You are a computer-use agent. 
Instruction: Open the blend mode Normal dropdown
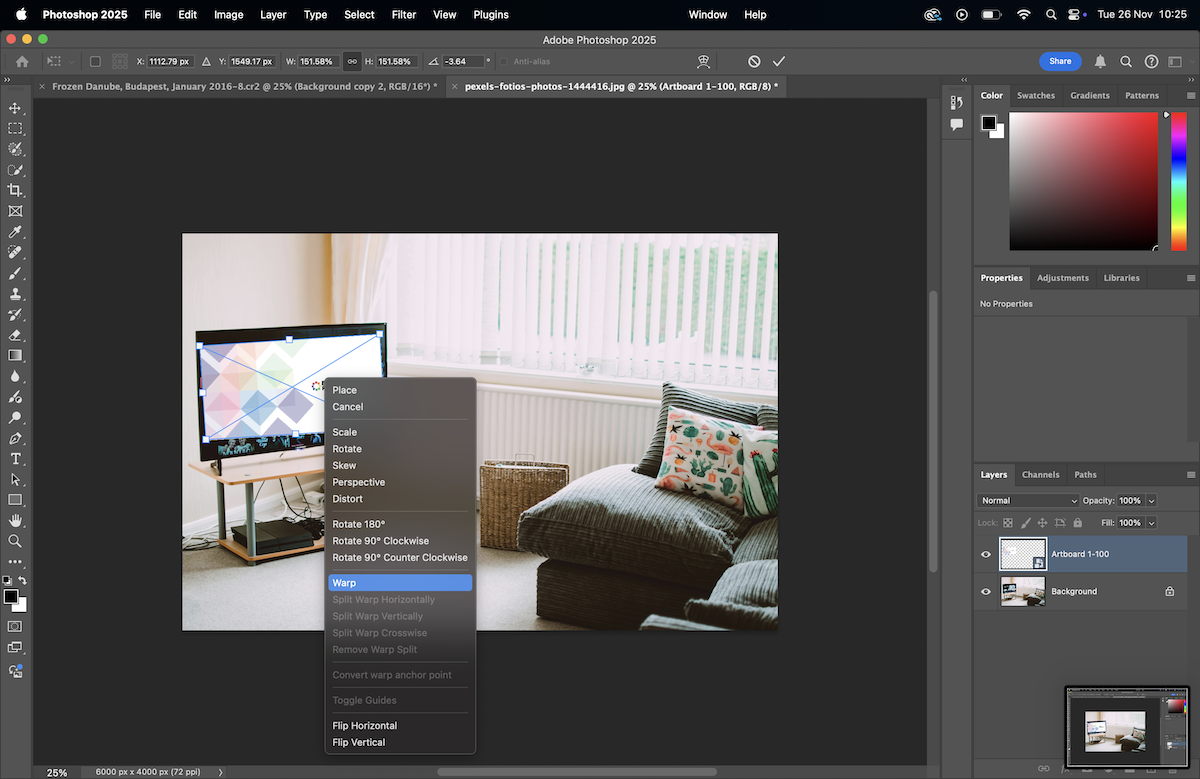1029,500
